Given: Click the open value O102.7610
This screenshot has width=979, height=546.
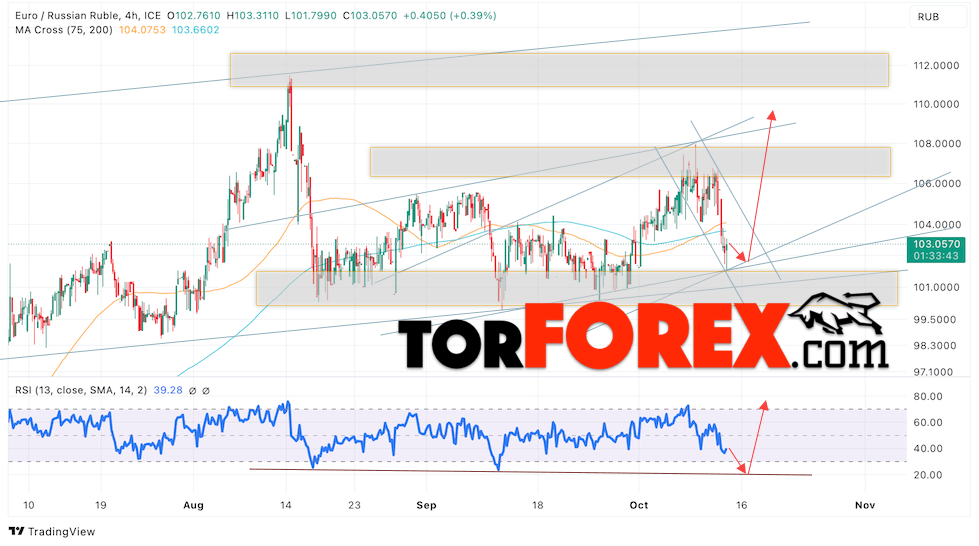Looking at the screenshot, I should [x=194, y=16].
